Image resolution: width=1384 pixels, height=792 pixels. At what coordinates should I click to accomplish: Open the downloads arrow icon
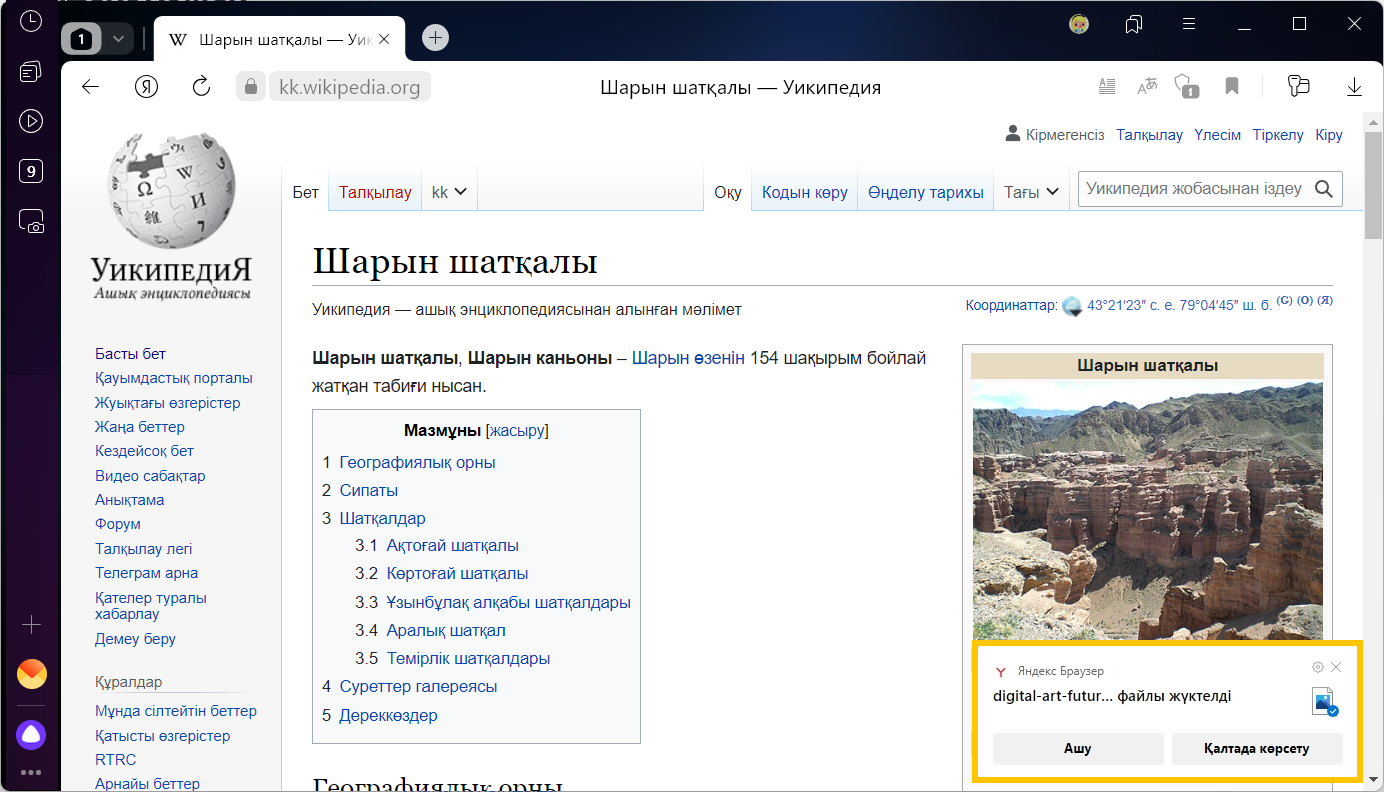click(1354, 87)
